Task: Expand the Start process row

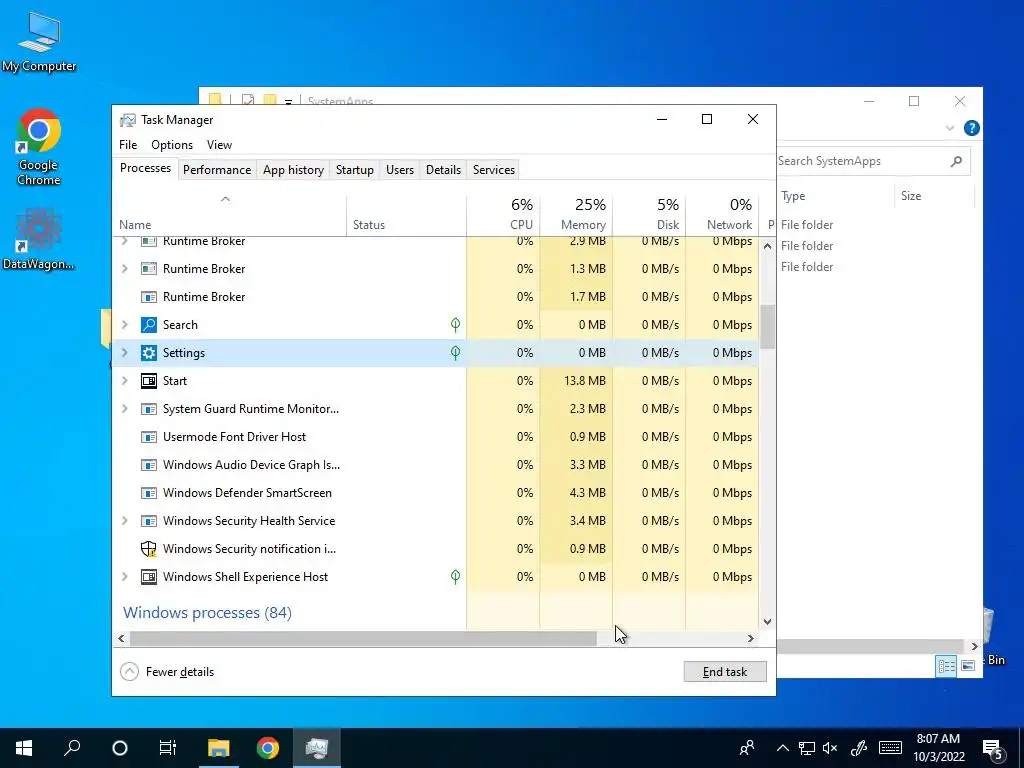Action: [125, 381]
